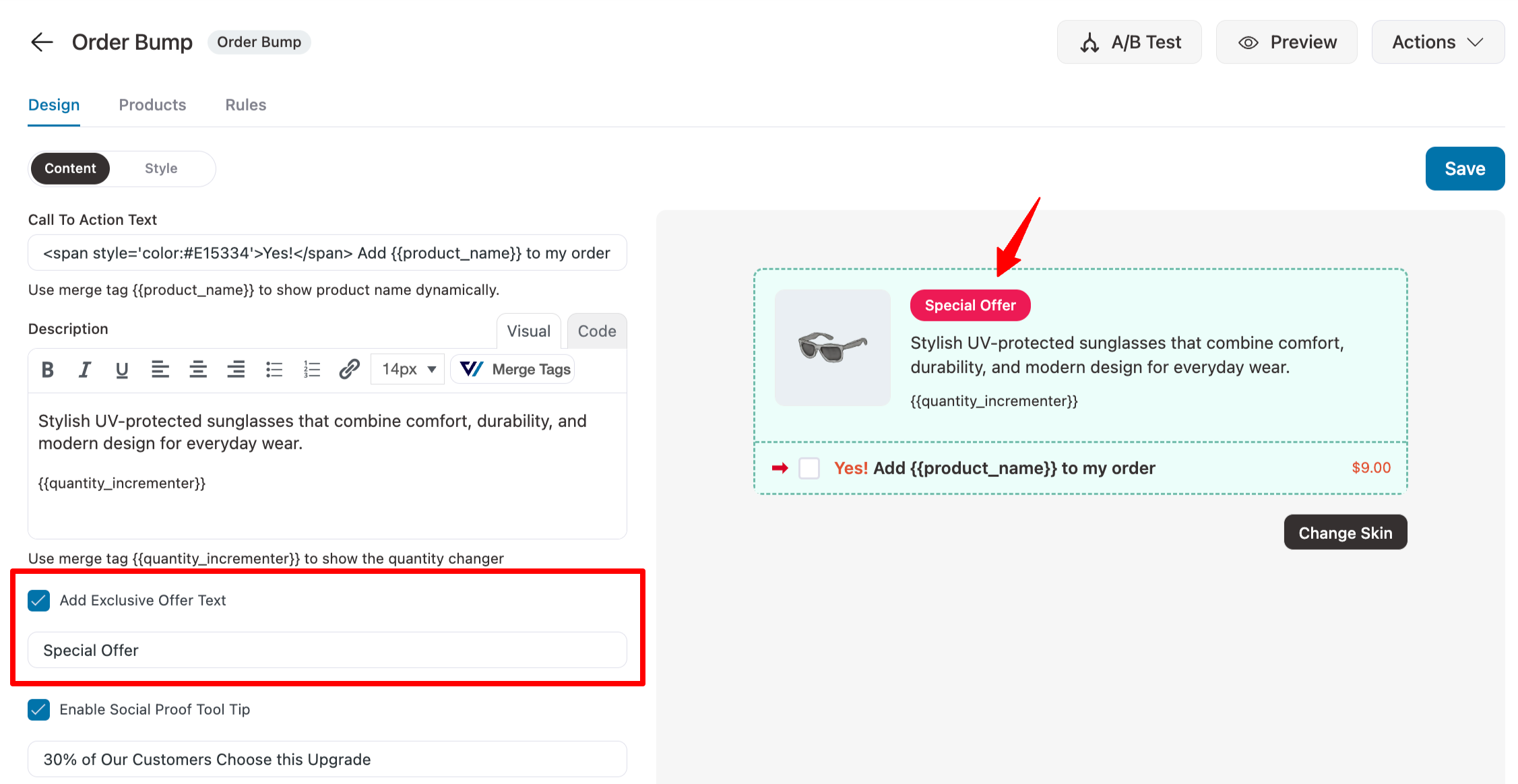Click the insert link icon
This screenshot has width=1518, height=784.
[x=349, y=369]
